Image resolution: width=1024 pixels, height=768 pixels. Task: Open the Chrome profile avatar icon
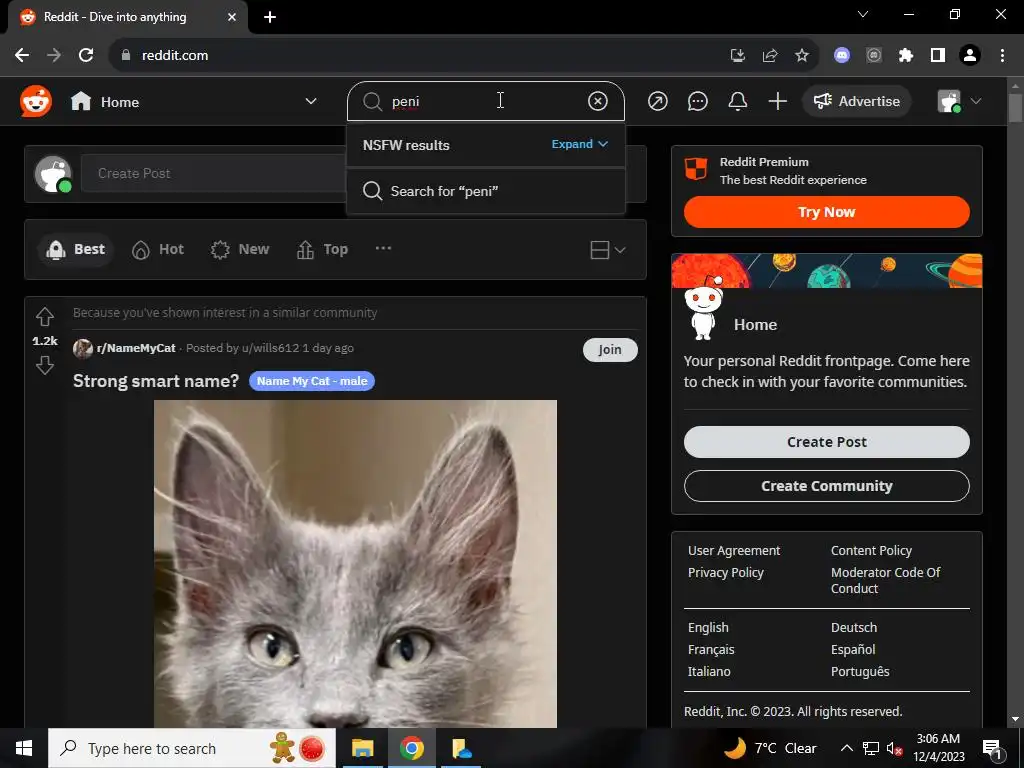970,56
